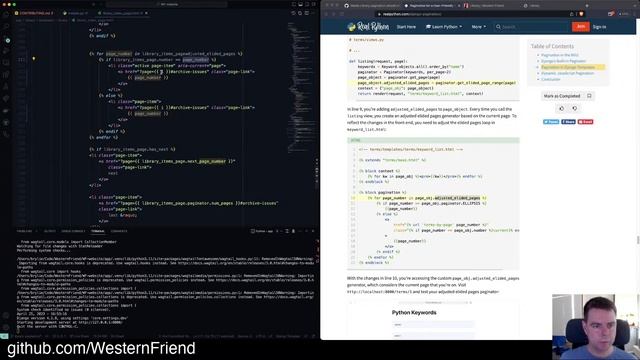
Task: Toggle the panel layout icon in VS Code title bar
Action: tap(300, 4)
